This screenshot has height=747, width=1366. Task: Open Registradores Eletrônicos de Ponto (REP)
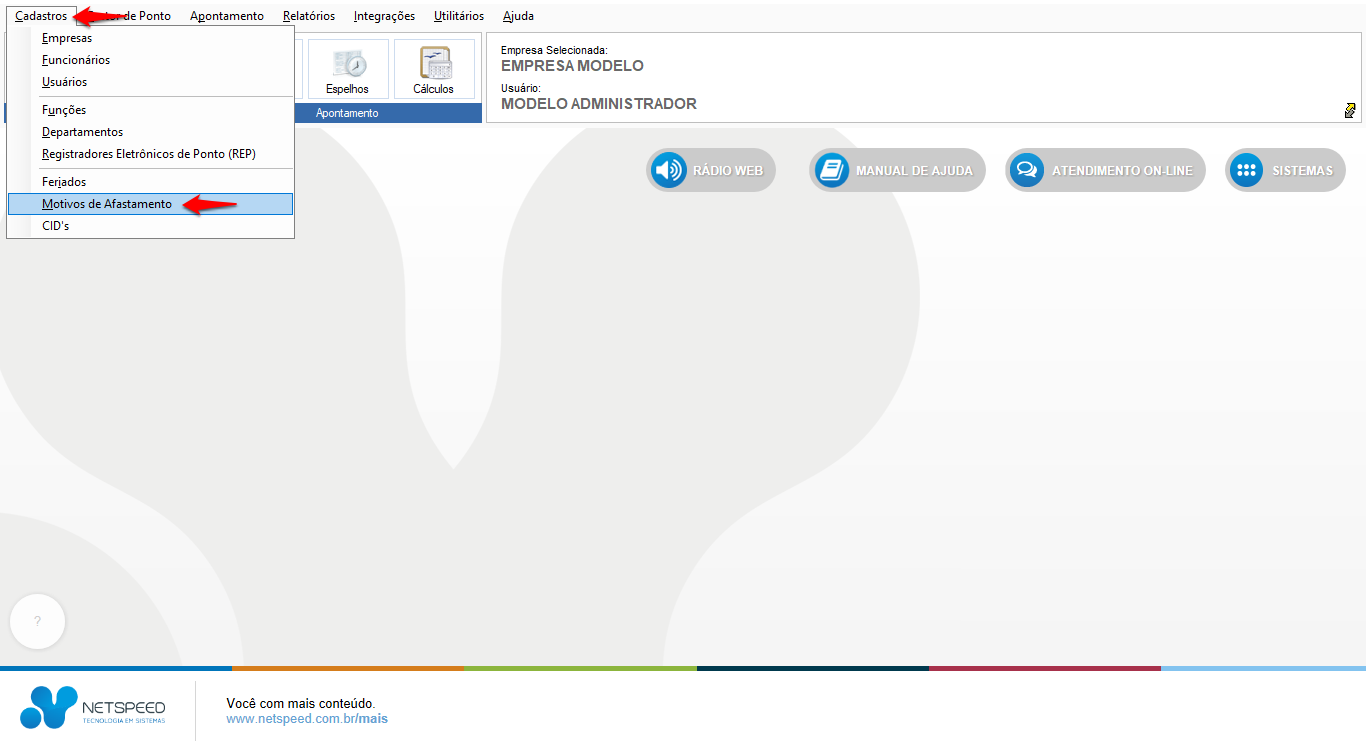[151, 154]
